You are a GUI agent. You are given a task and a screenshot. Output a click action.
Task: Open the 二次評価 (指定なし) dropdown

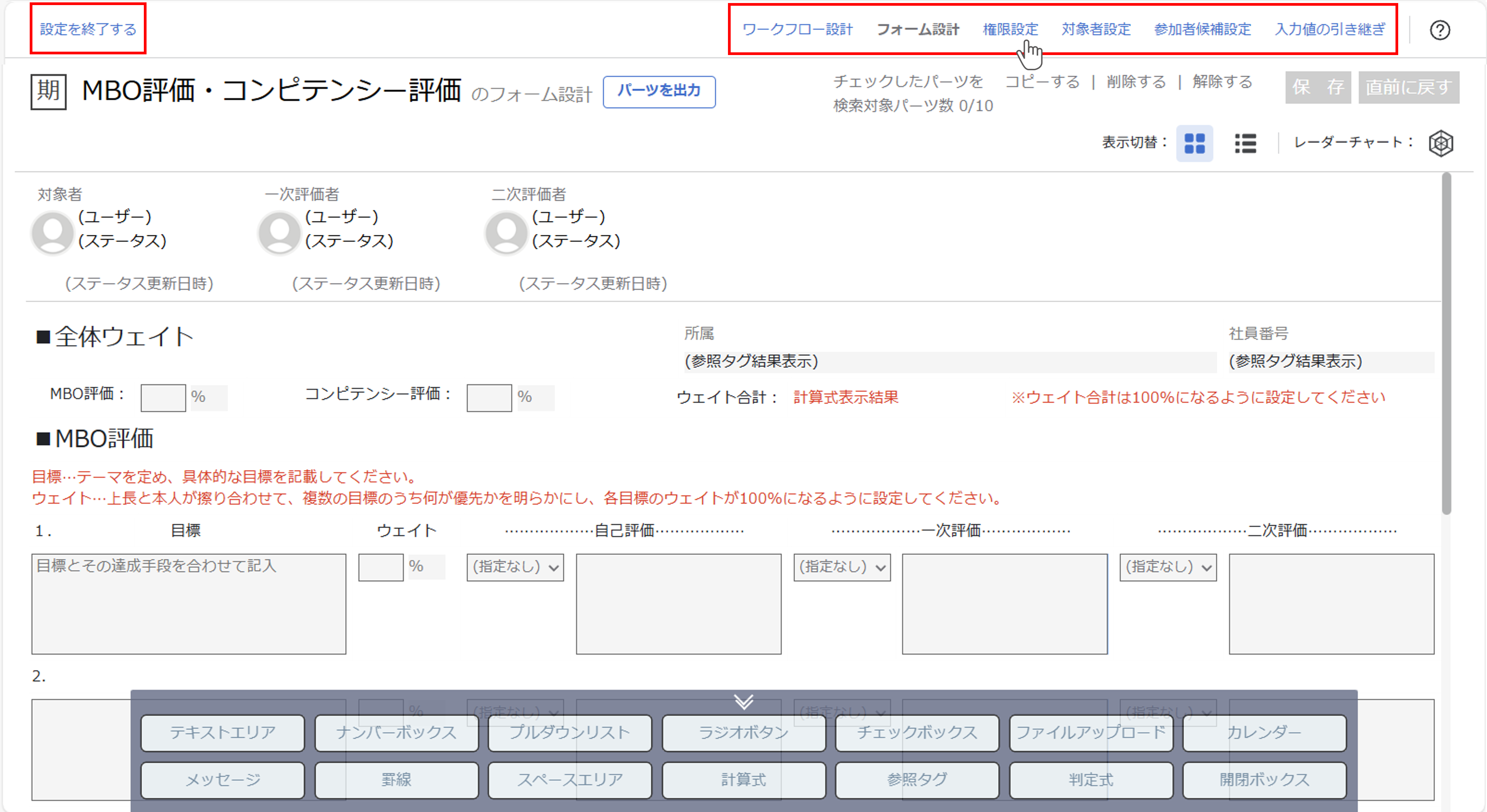coord(1168,567)
